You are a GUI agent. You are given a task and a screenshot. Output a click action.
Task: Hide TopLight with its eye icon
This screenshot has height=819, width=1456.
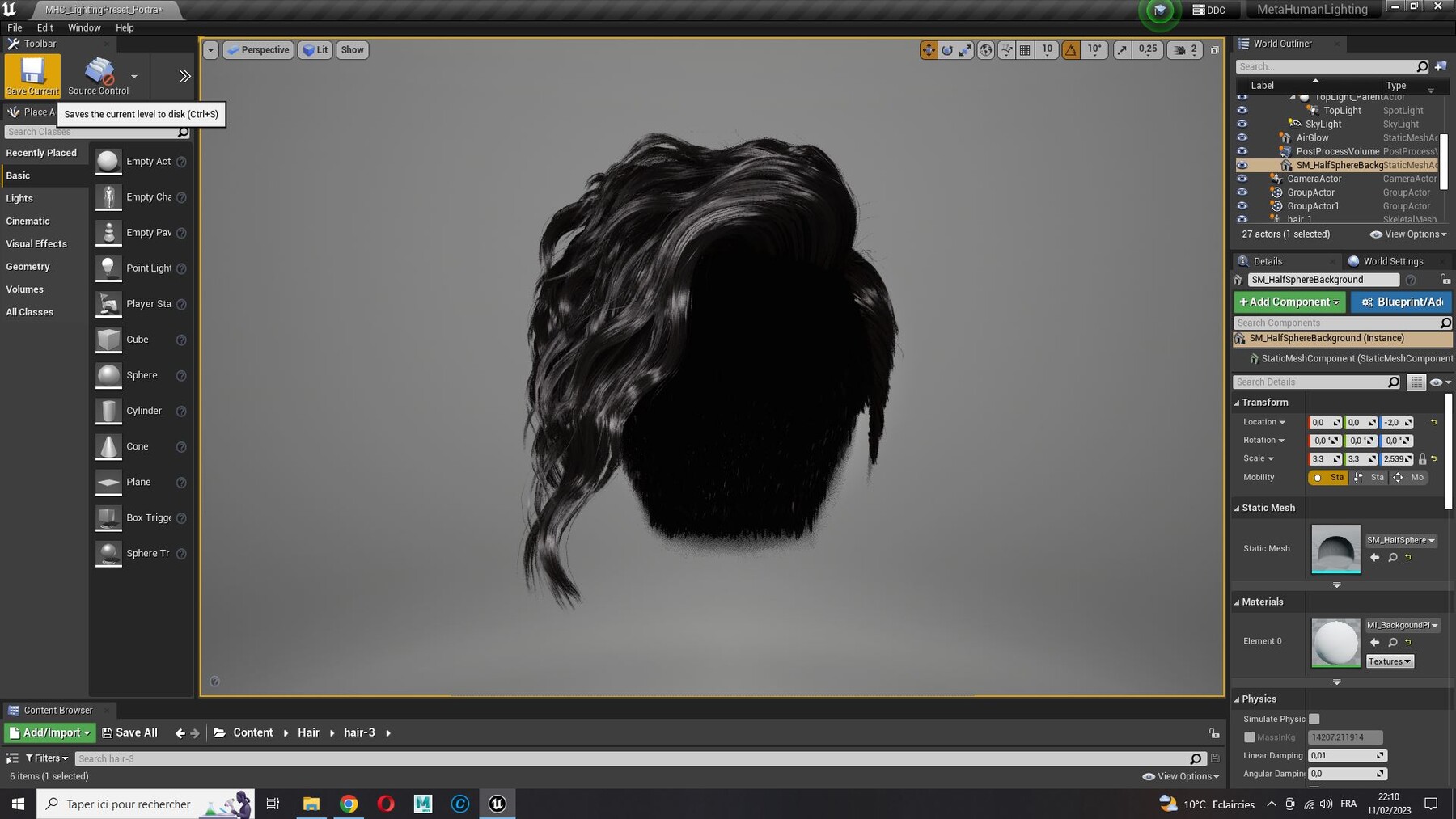tap(1242, 110)
